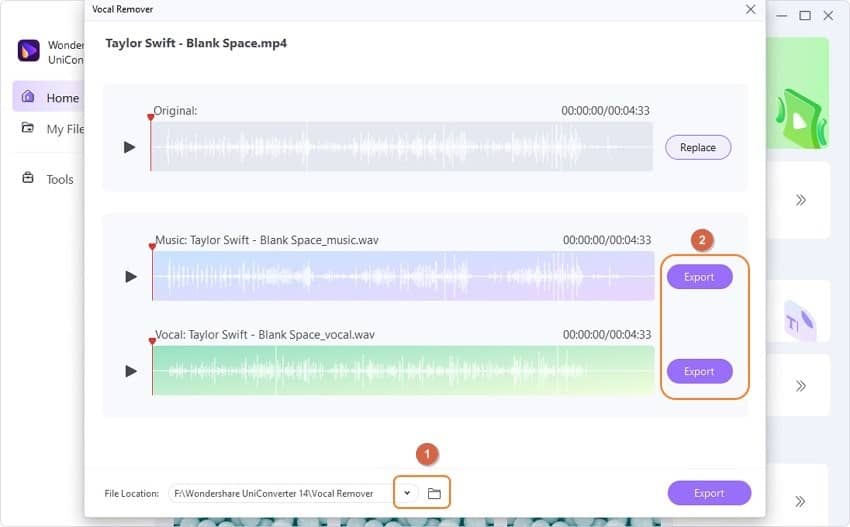The width and height of the screenshot is (850, 527).
Task: Click the Taylor Swift - Blank Space.mp4 title
Action: pos(196,43)
